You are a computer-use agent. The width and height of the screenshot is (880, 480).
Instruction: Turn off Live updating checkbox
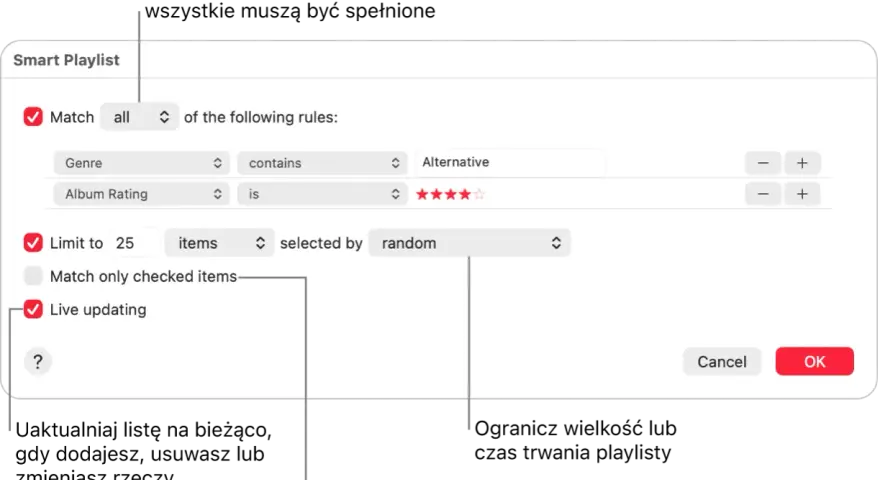point(33,309)
